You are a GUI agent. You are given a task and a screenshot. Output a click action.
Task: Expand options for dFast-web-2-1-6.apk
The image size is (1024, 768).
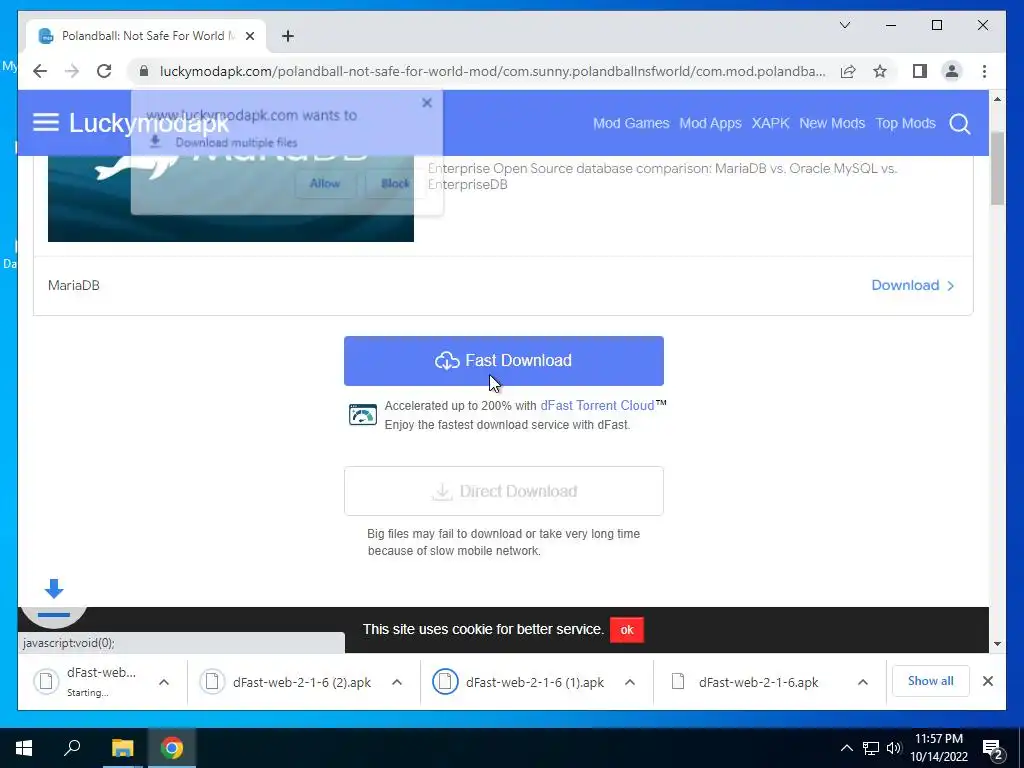[x=862, y=682]
